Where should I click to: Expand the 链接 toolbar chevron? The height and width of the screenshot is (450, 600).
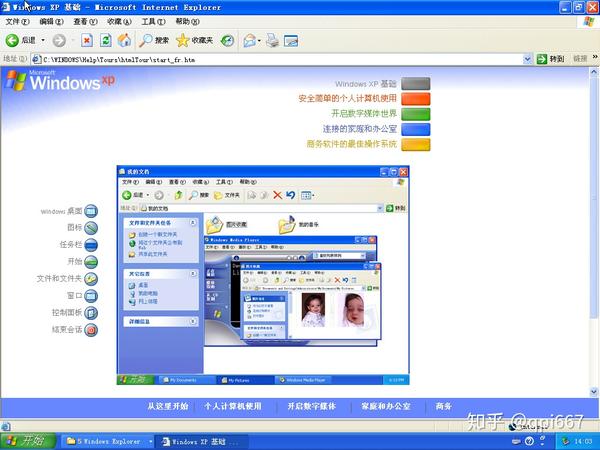coord(595,57)
